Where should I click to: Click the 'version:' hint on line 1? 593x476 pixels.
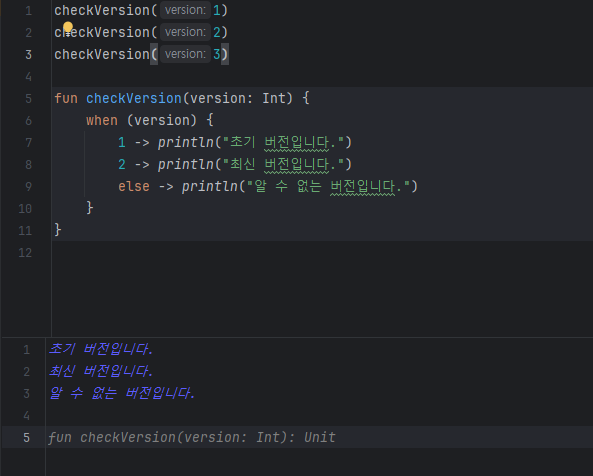click(185, 10)
